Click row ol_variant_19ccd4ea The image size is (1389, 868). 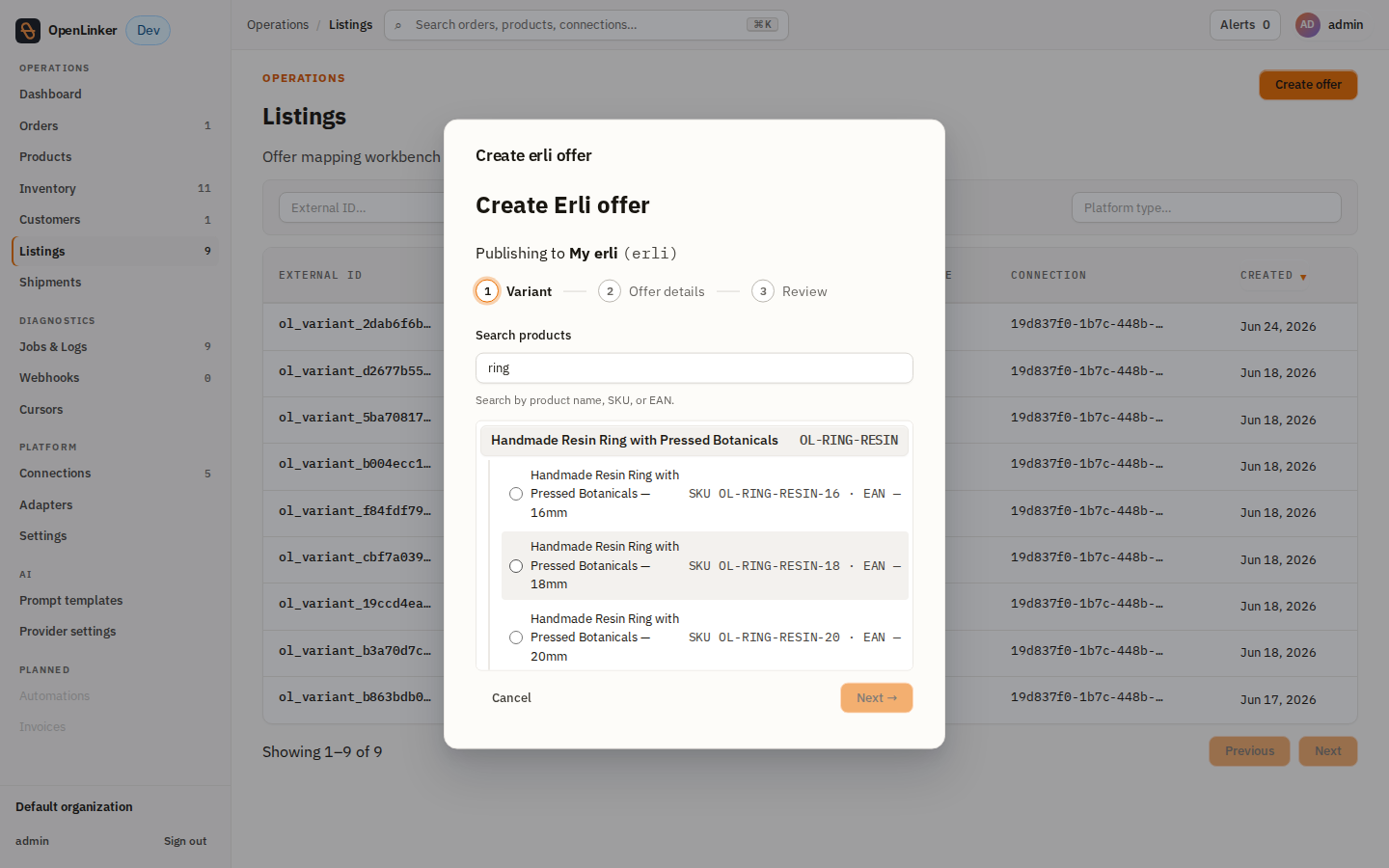point(810,606)
